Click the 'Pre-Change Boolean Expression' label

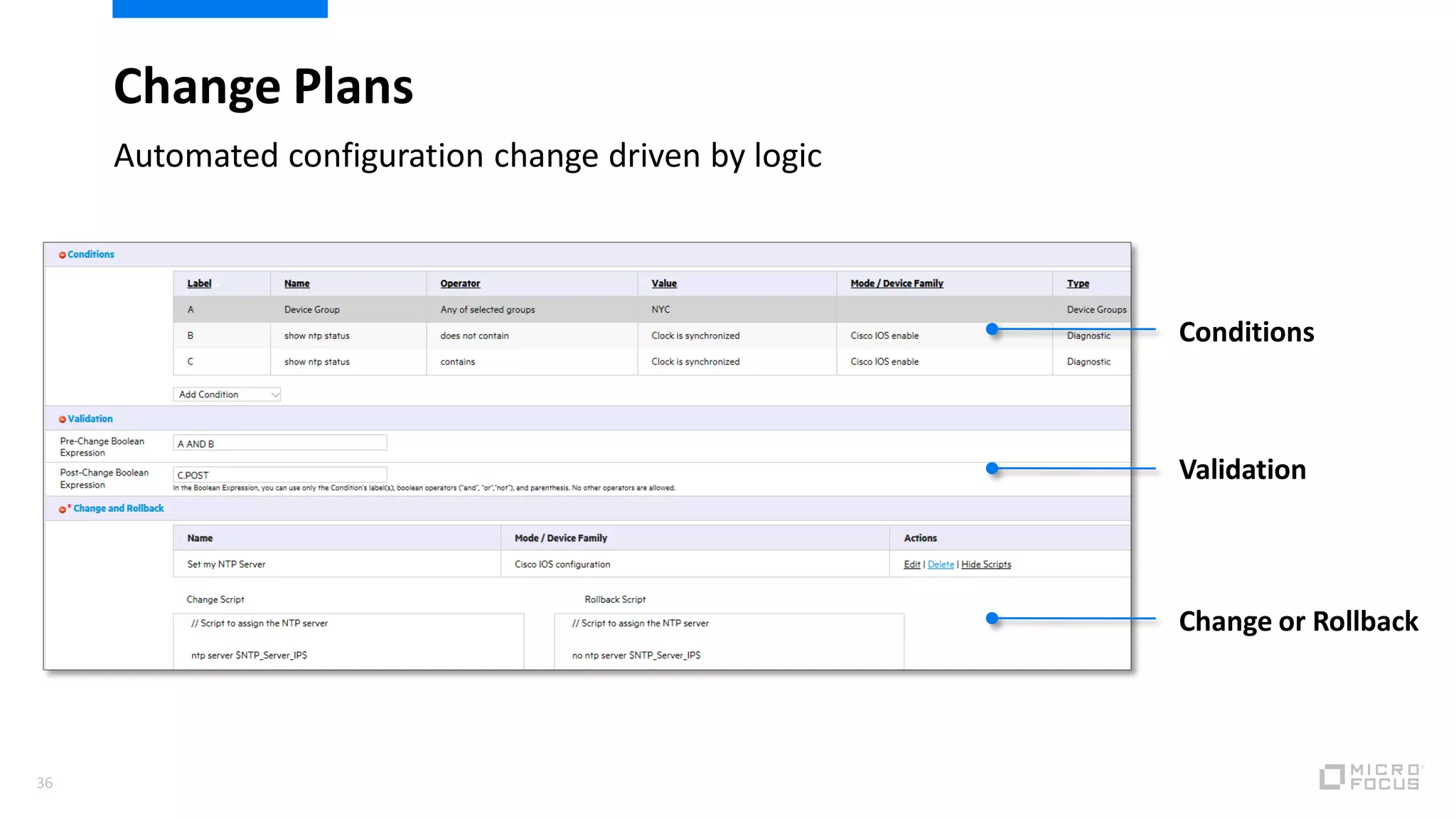coord(102,447)
